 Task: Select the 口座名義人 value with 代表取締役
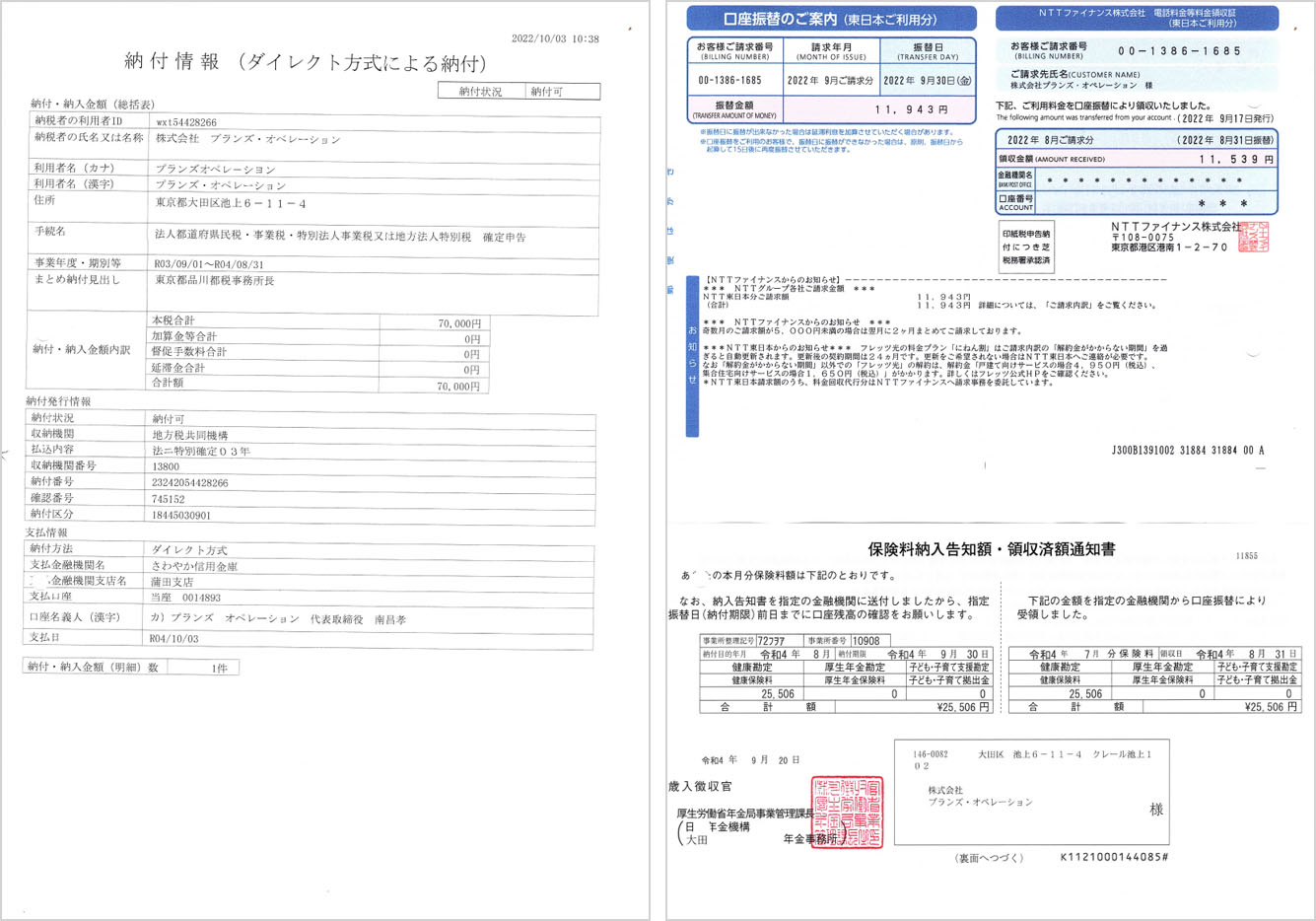tap(279, 619)
